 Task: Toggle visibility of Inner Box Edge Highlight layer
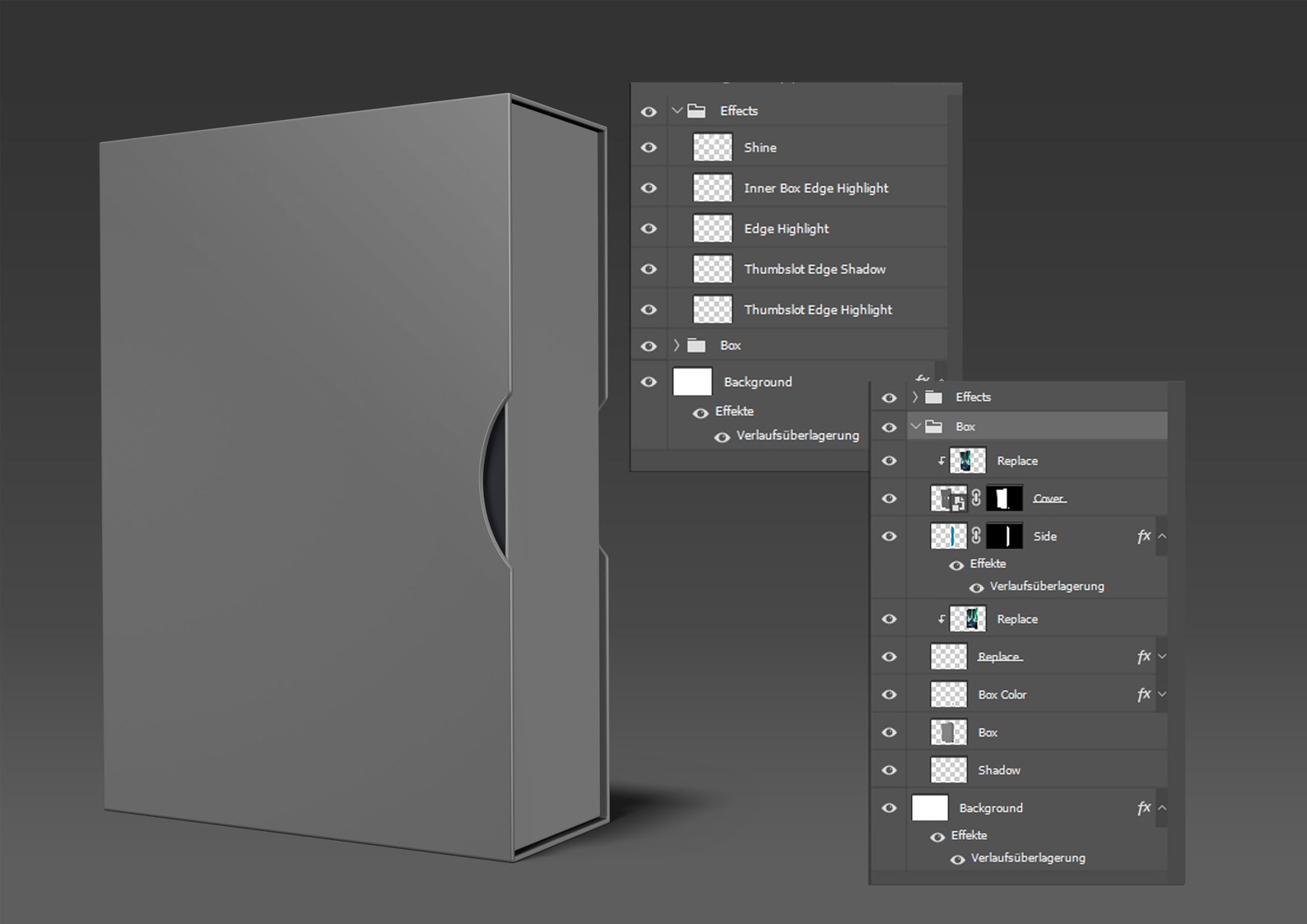pyautogui.click(x=649, y=188)
